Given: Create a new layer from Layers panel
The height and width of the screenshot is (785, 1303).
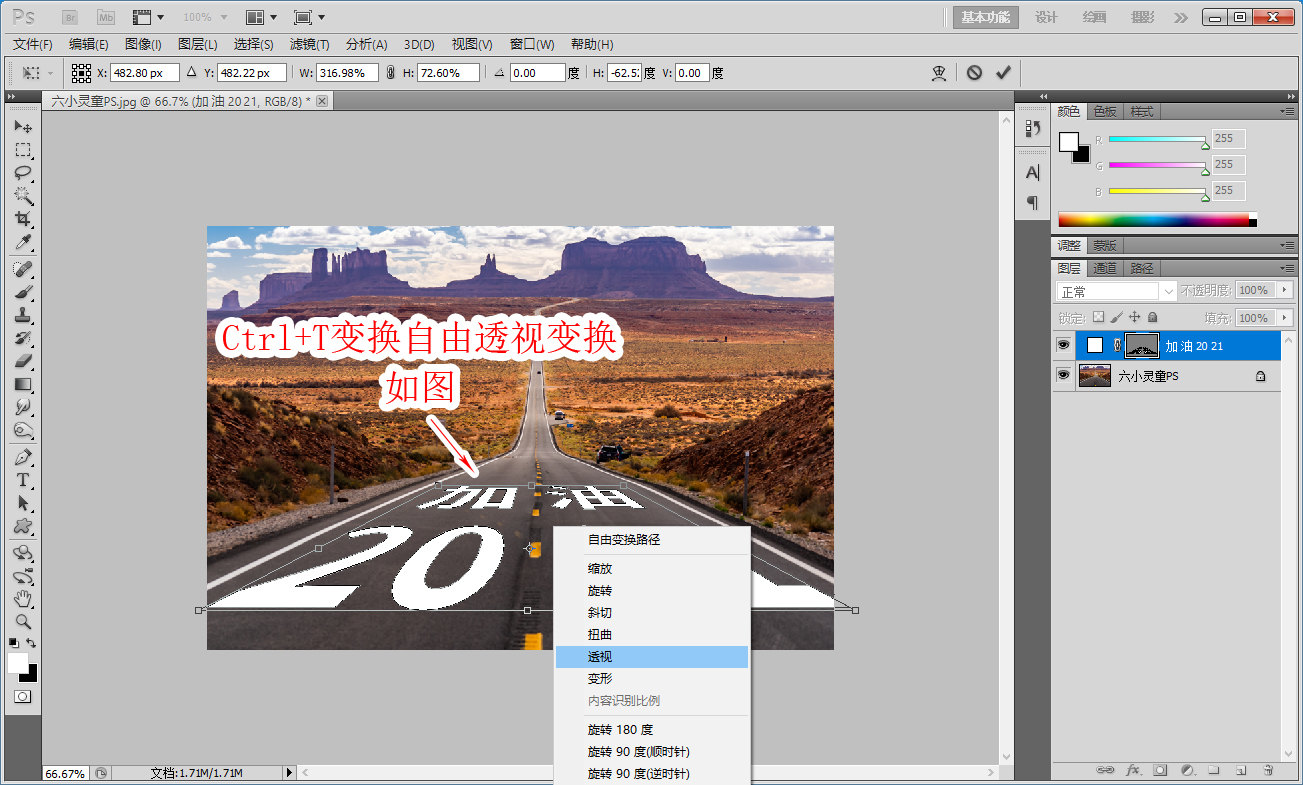Looking at the screenshot, I should [1240, 770].
